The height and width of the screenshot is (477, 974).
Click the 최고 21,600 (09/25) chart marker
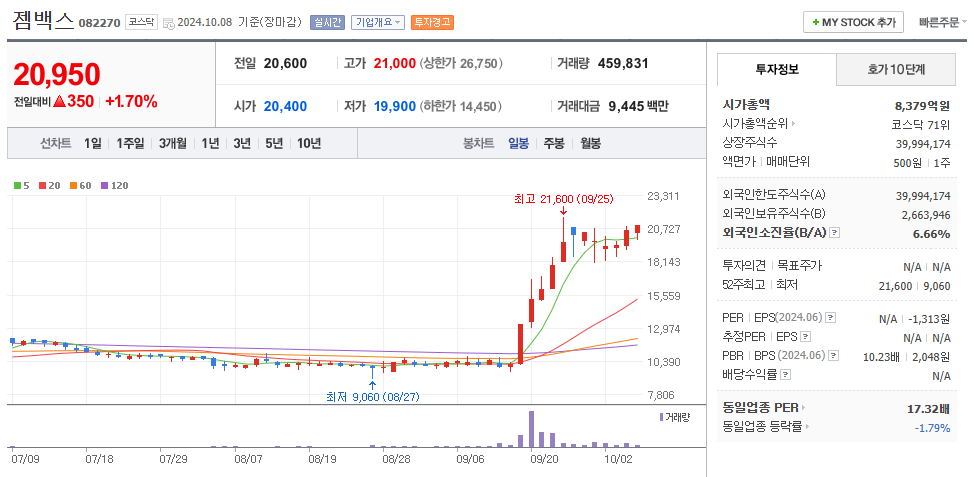tap(563, 199)
